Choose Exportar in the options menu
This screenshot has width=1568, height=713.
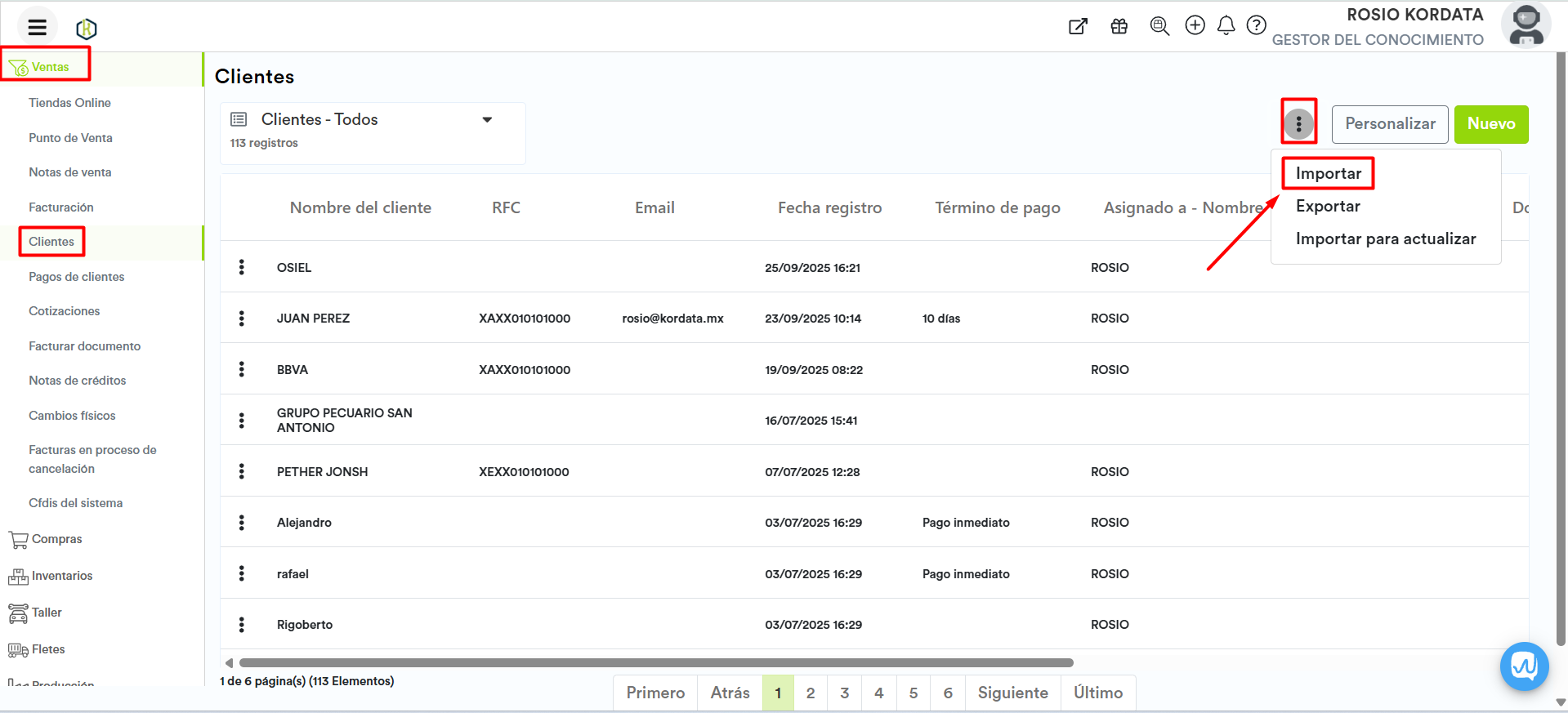click(x=1328, y=206)
